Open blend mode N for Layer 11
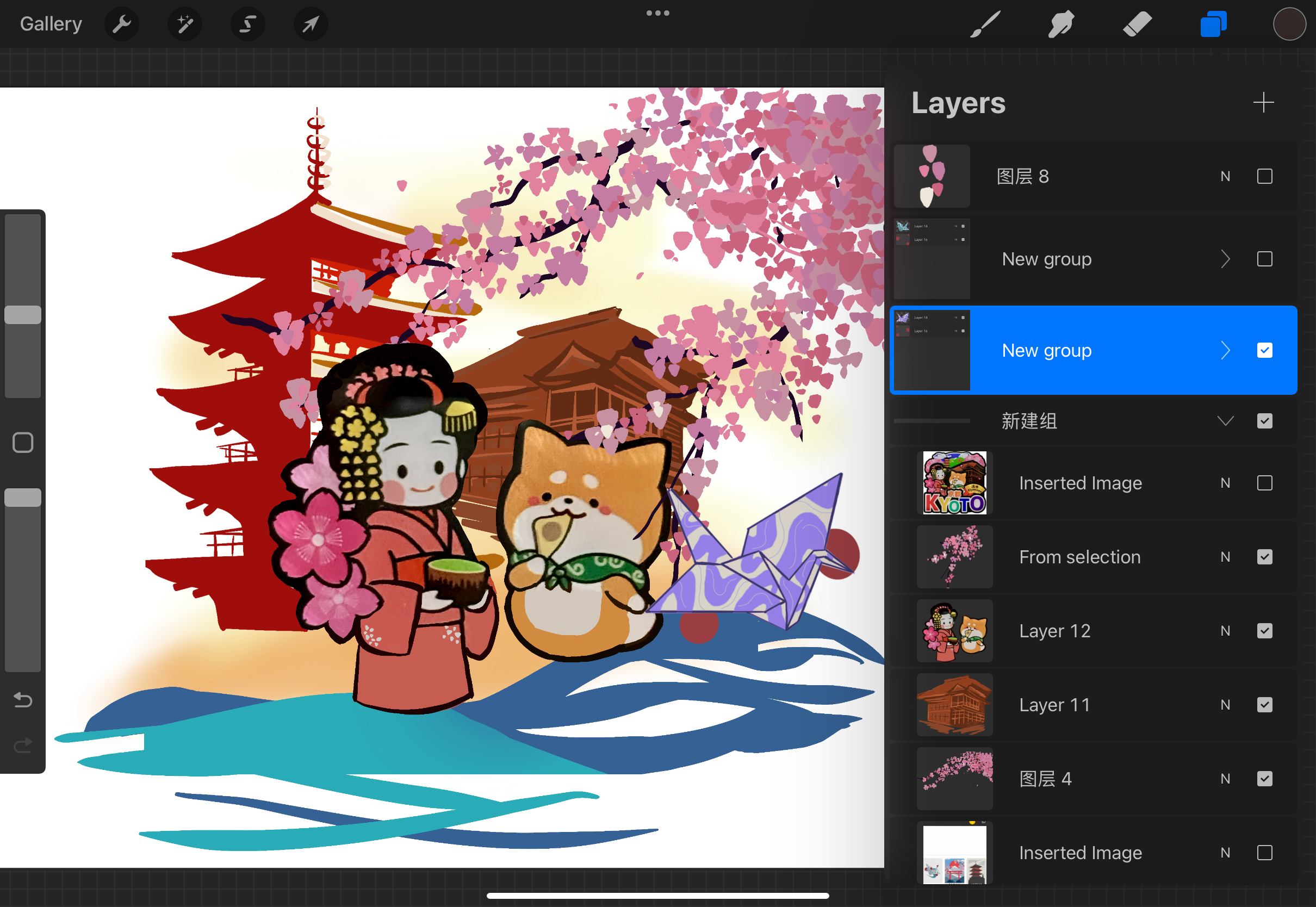 point(1225,705)
